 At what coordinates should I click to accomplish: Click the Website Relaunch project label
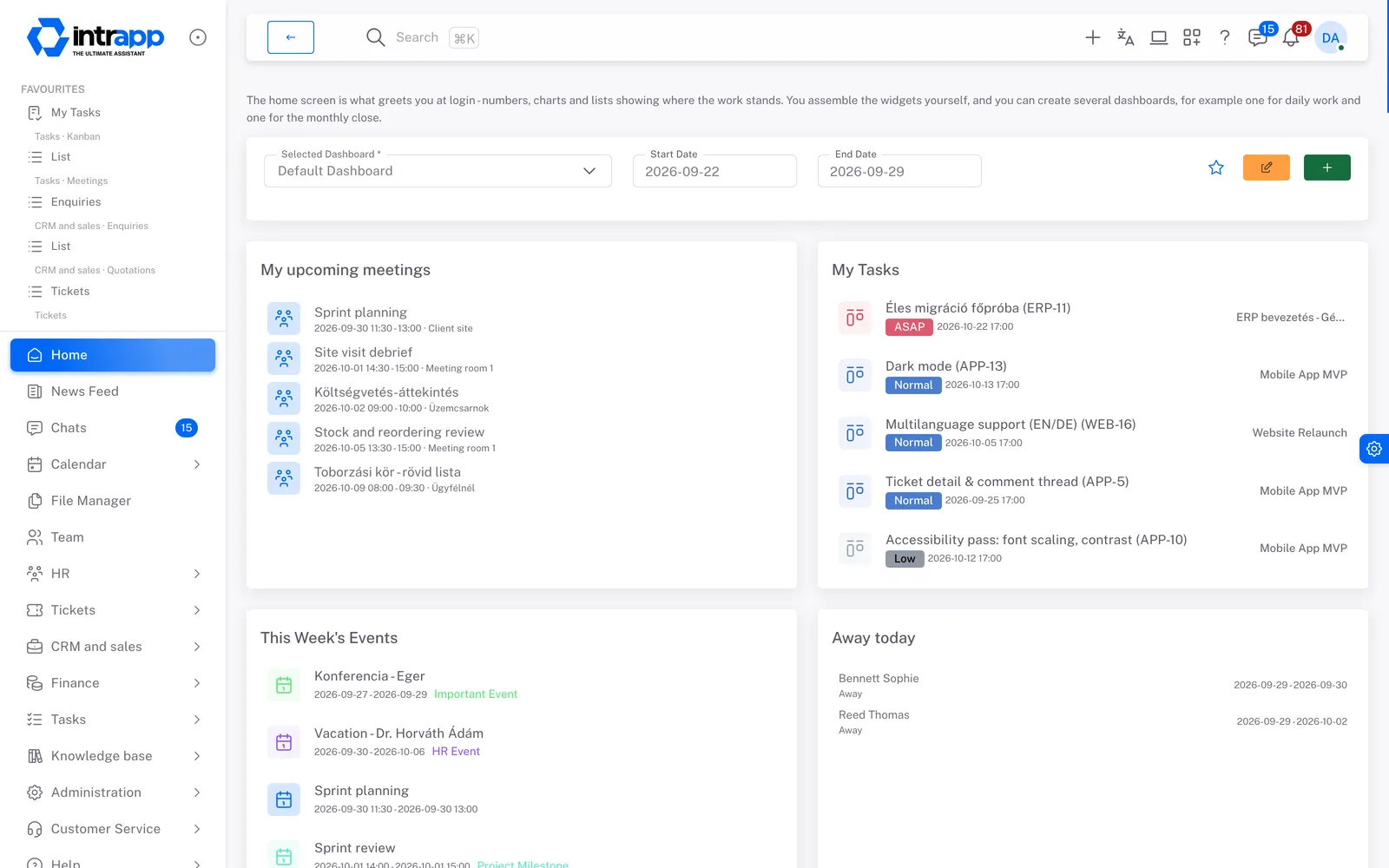(1300, 433)
